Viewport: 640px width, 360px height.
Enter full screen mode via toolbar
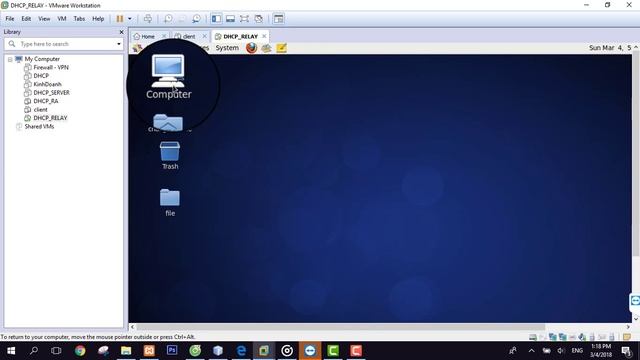(x=244, y=19)
